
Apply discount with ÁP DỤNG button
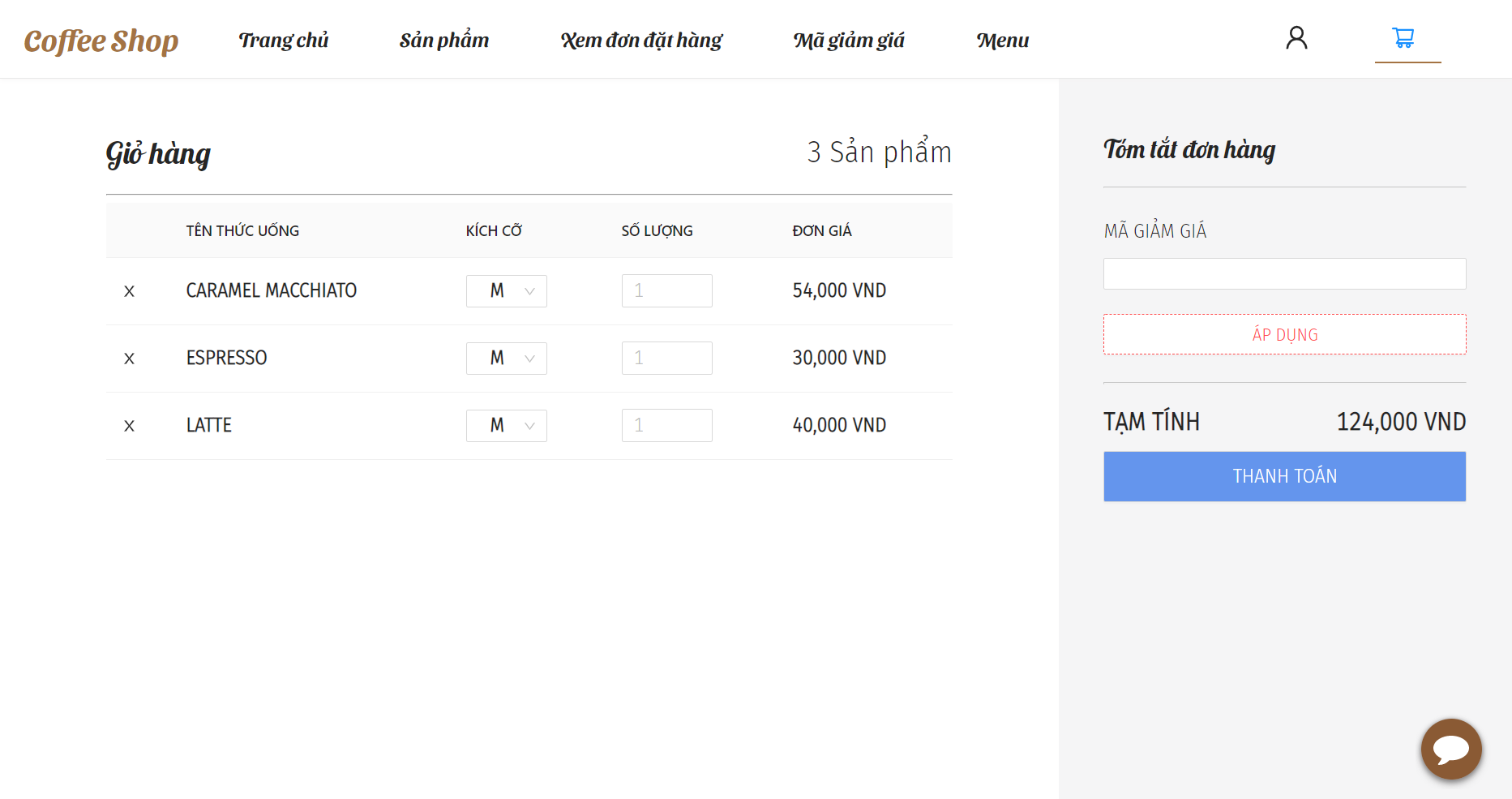[1285, 334]
